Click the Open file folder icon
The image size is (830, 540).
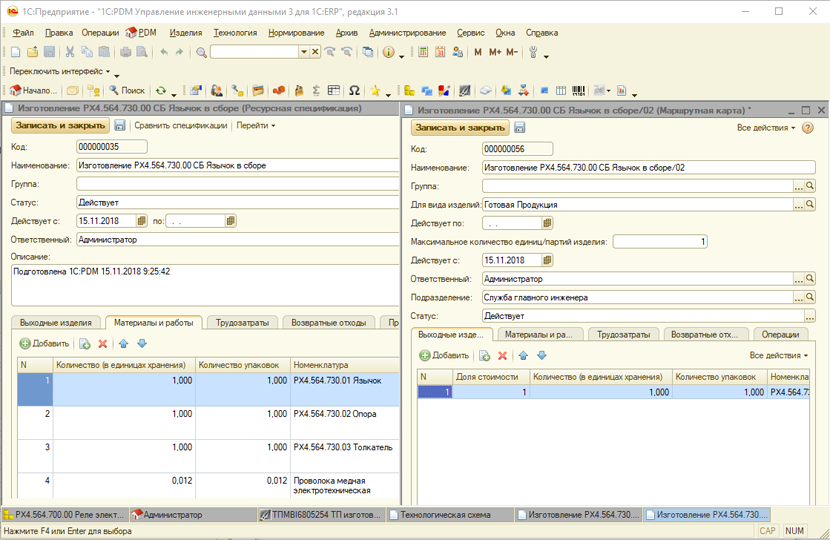[x=32, y=52]
